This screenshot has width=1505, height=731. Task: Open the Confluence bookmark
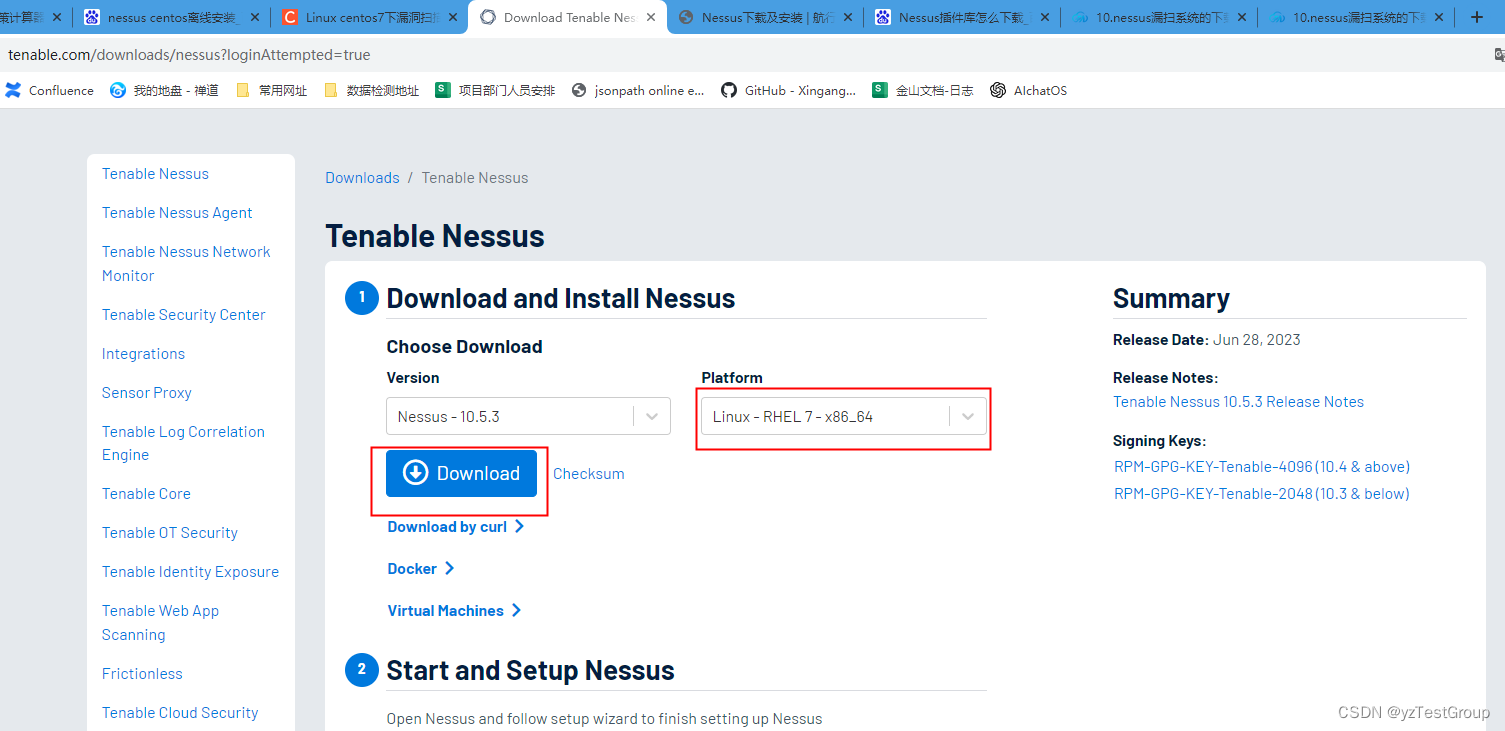pos(49,90)
